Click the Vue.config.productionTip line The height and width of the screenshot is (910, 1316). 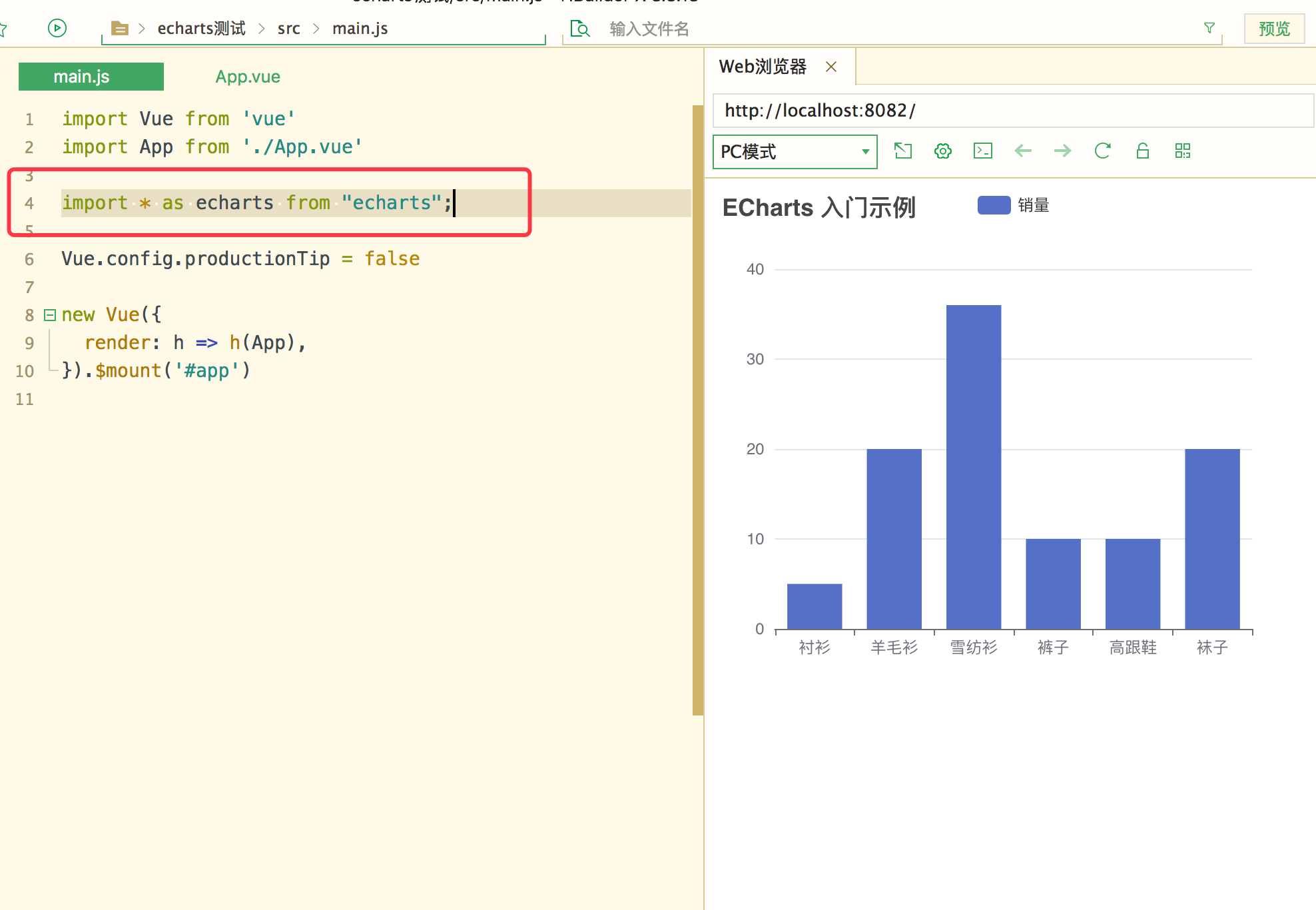[240, 258]
